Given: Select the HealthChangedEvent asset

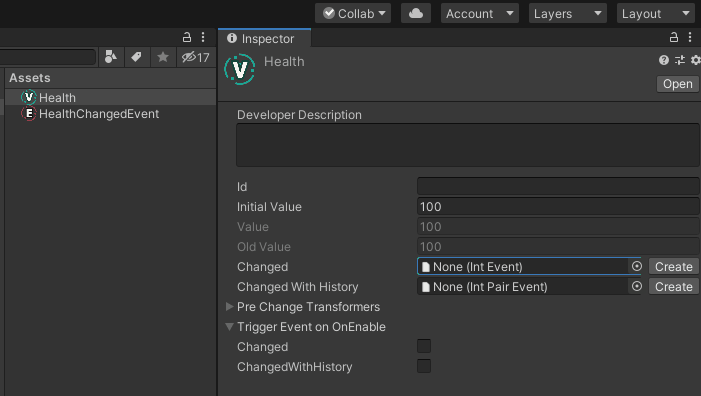Looking at the screenshot, I should (110, 114).
